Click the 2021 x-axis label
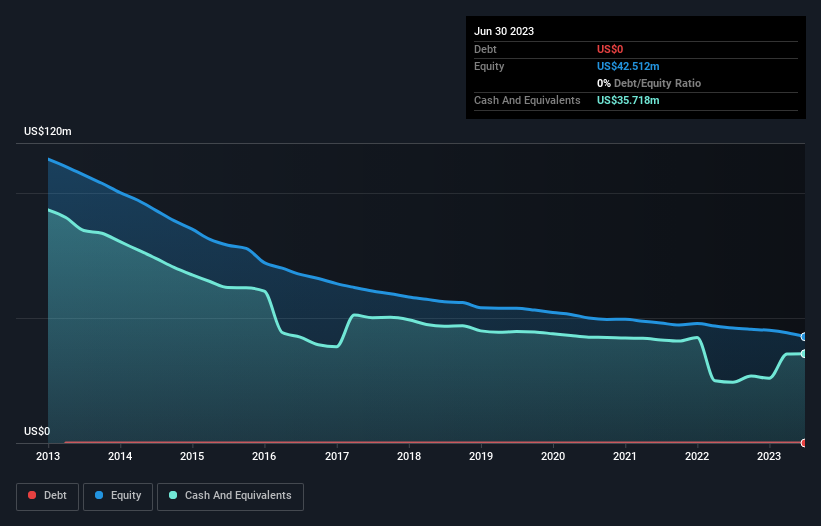The image size is (821, 526). (x=625, y=456)
